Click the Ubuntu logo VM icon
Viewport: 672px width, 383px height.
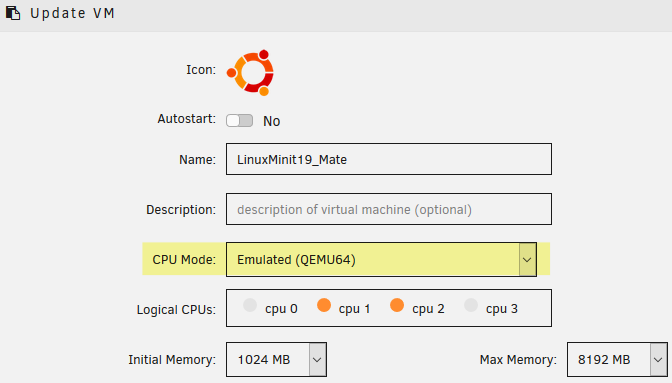(250, 73)
